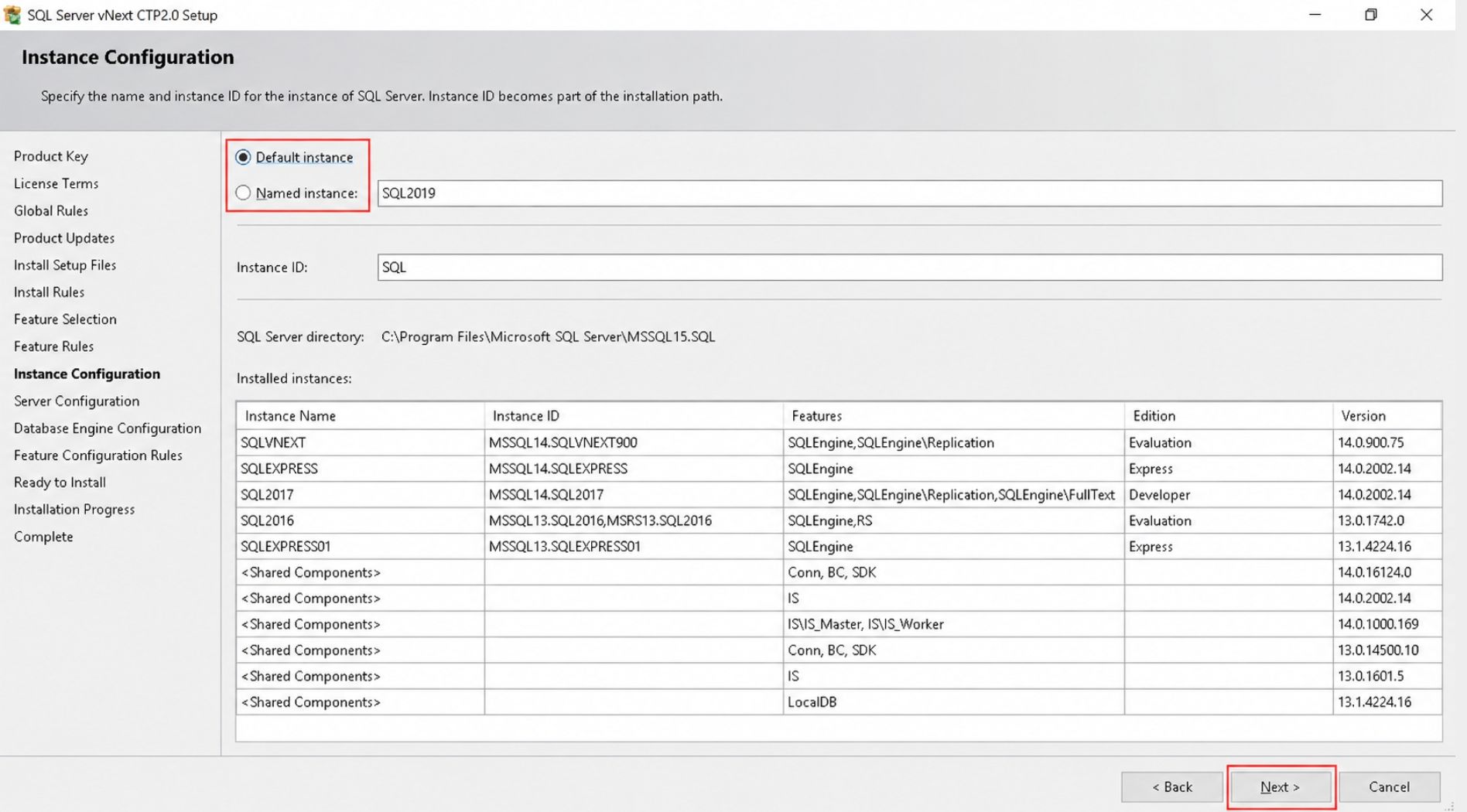The width and height of the screenshot is (1467, 812).
Task: Select the SQLEXPRESS01 instance row
Action: tap(839, 546)
